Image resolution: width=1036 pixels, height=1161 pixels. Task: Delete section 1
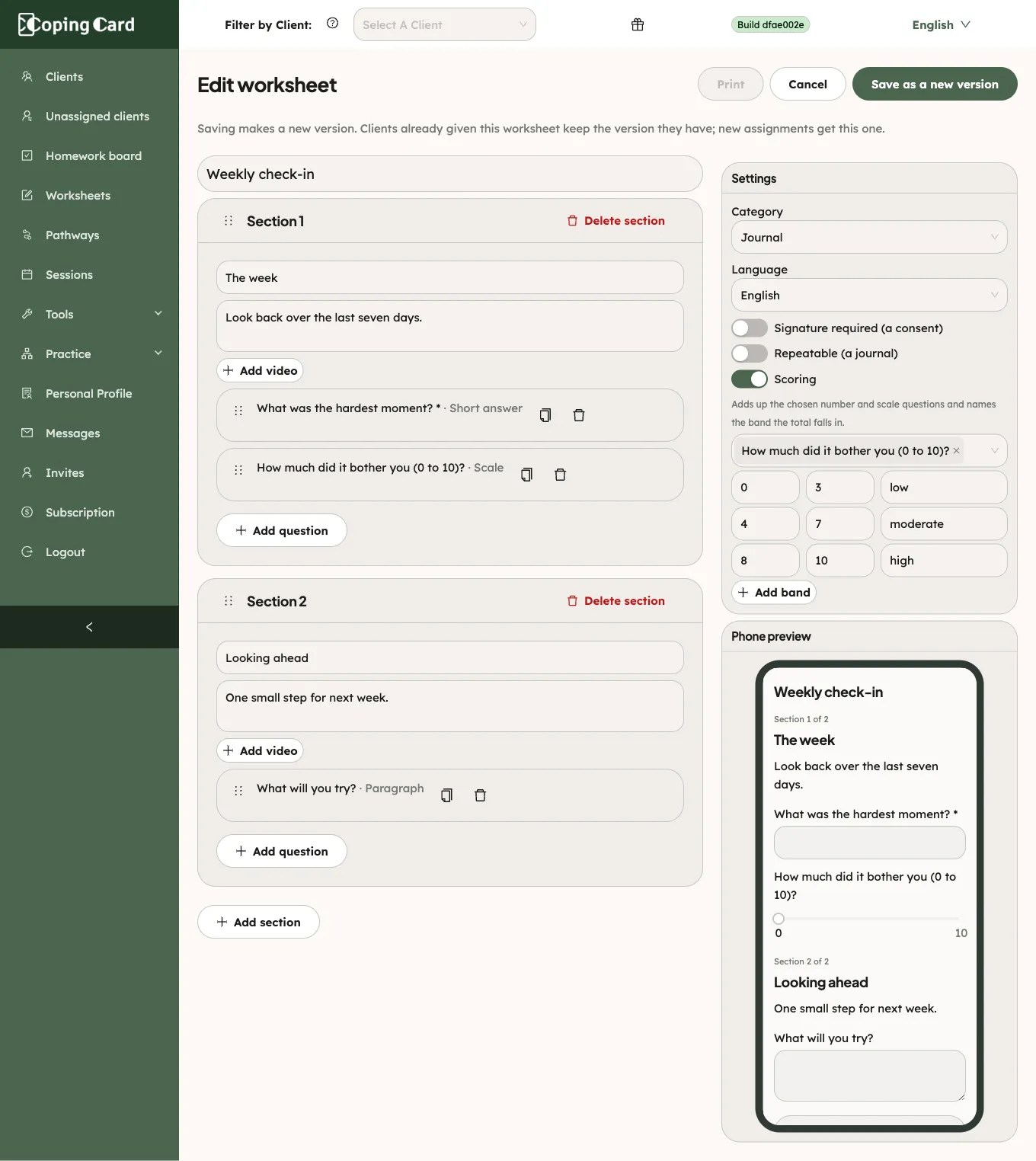(x=616, y=221)
